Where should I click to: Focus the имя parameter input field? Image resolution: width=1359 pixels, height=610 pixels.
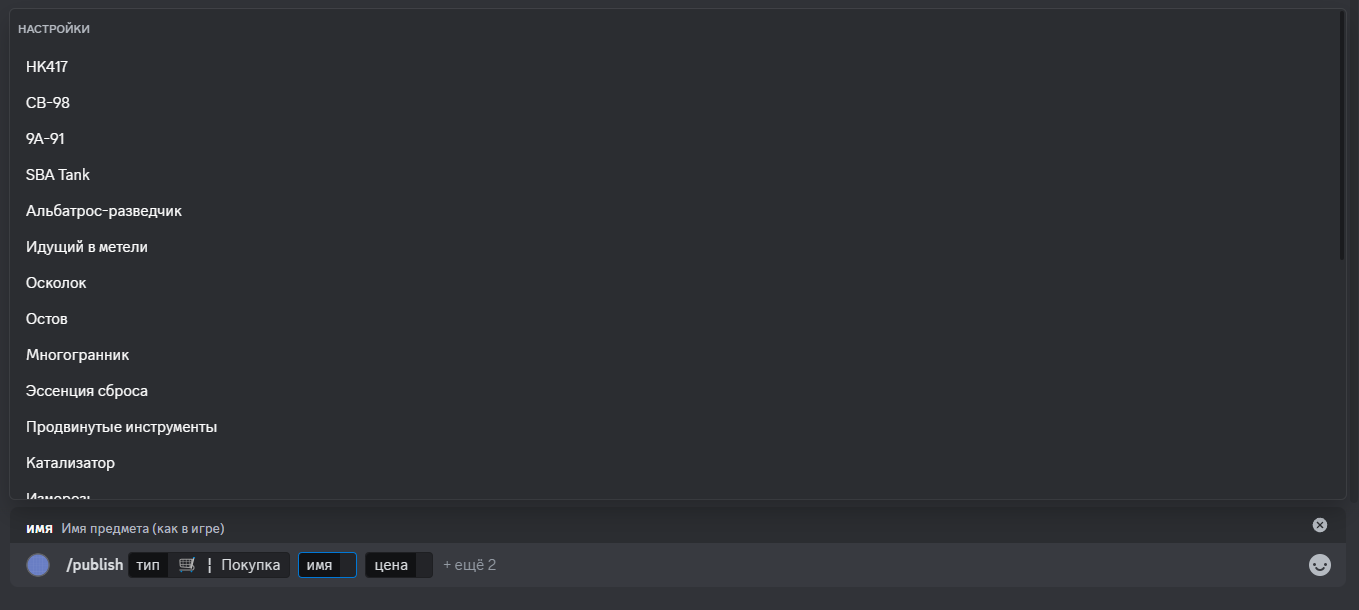pos(327,565)
